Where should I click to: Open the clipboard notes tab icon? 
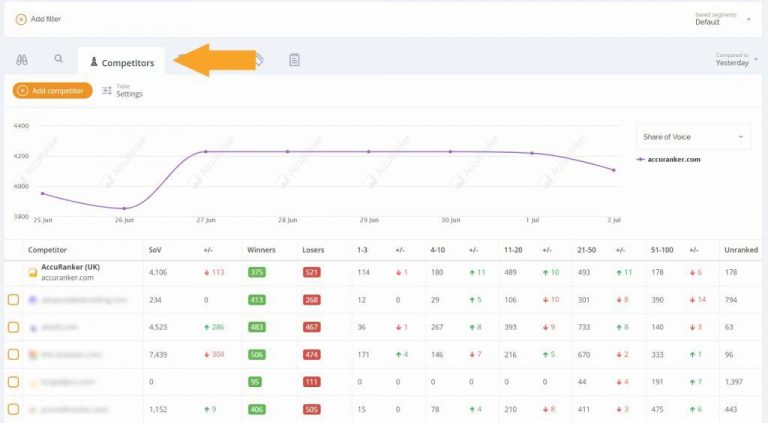[x=294, y=60]
